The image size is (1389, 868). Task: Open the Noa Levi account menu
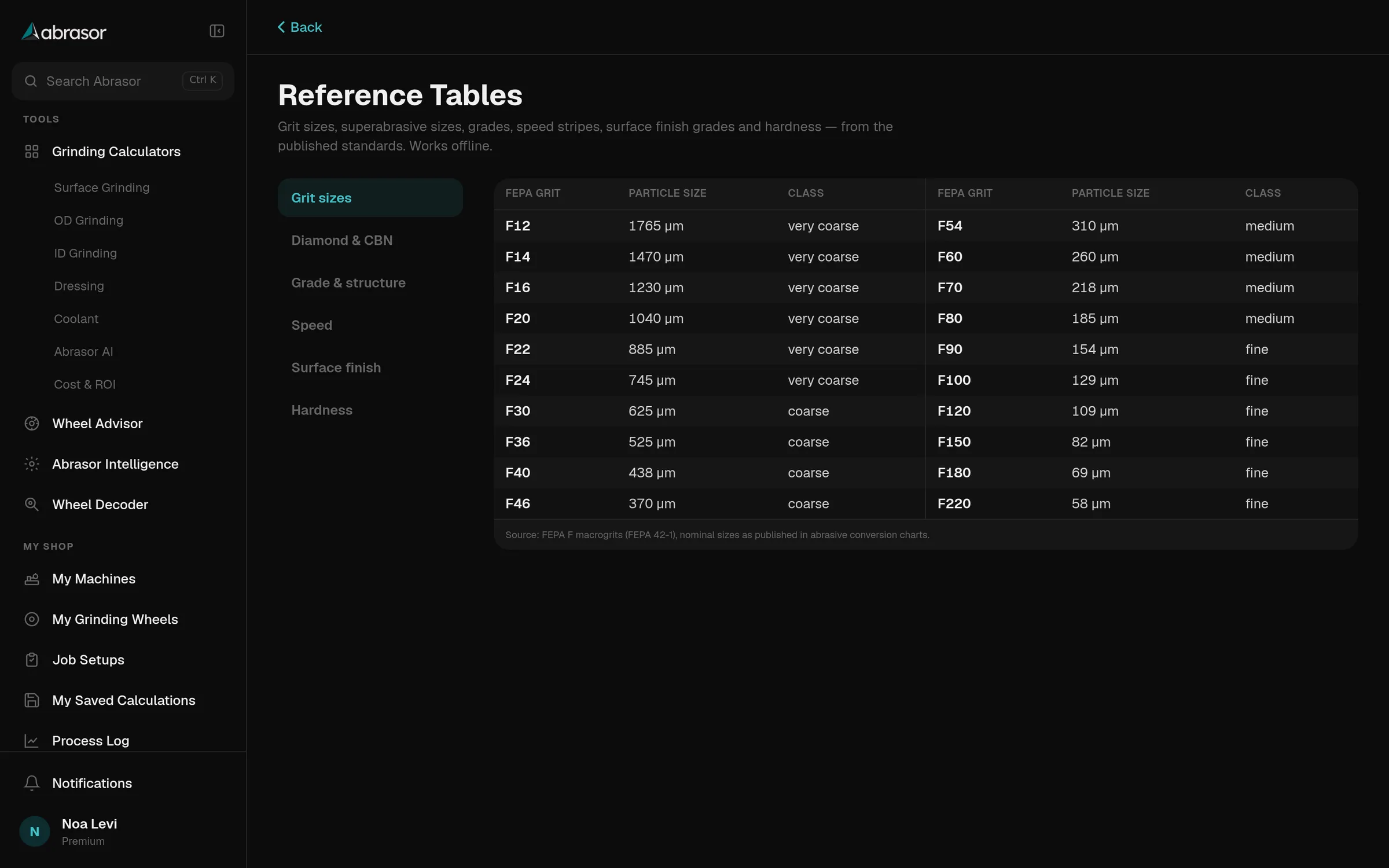pyautogui.click(x=123, y=832)
